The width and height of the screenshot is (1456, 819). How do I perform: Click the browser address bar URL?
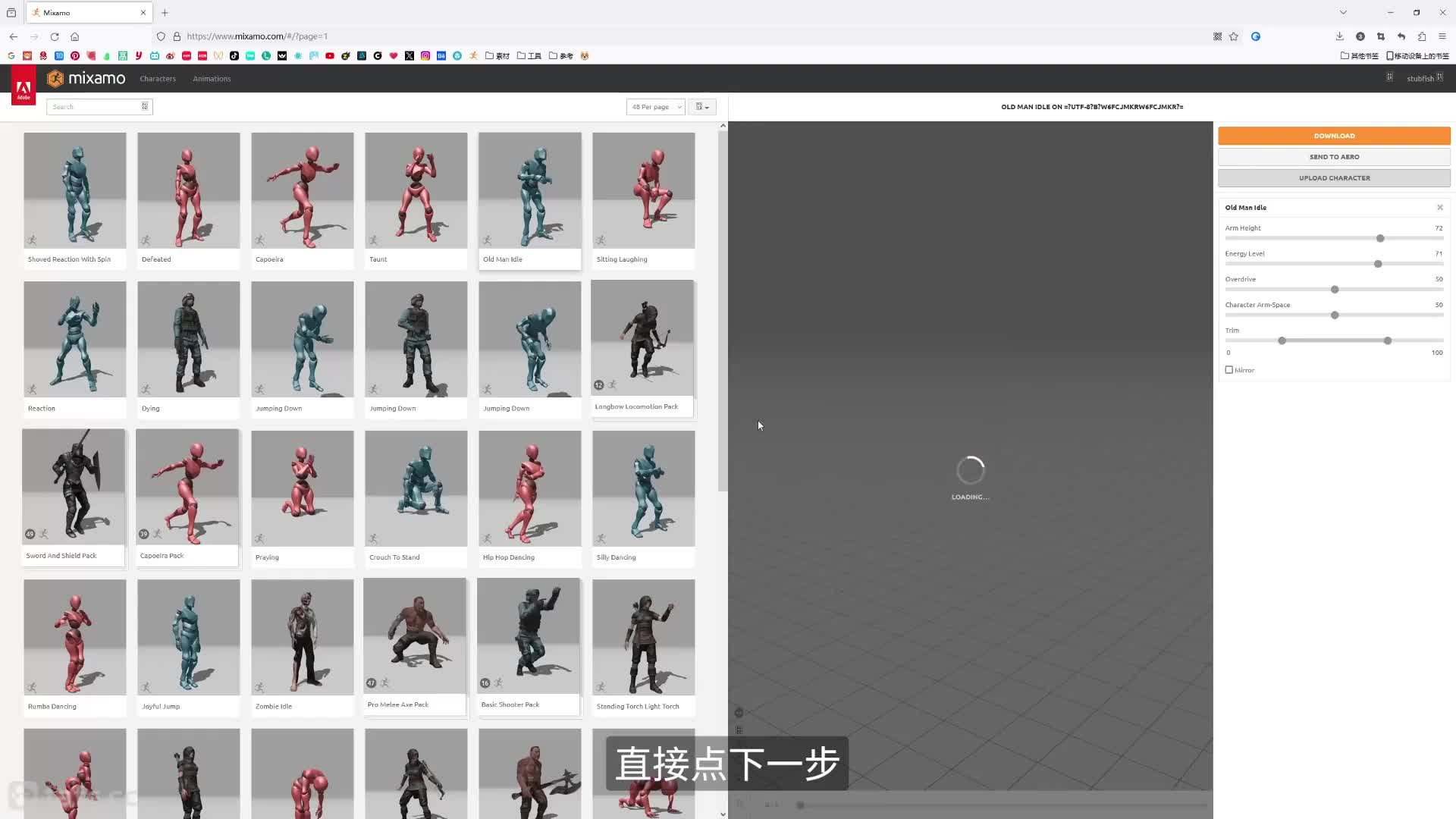[x=257, y=36]
